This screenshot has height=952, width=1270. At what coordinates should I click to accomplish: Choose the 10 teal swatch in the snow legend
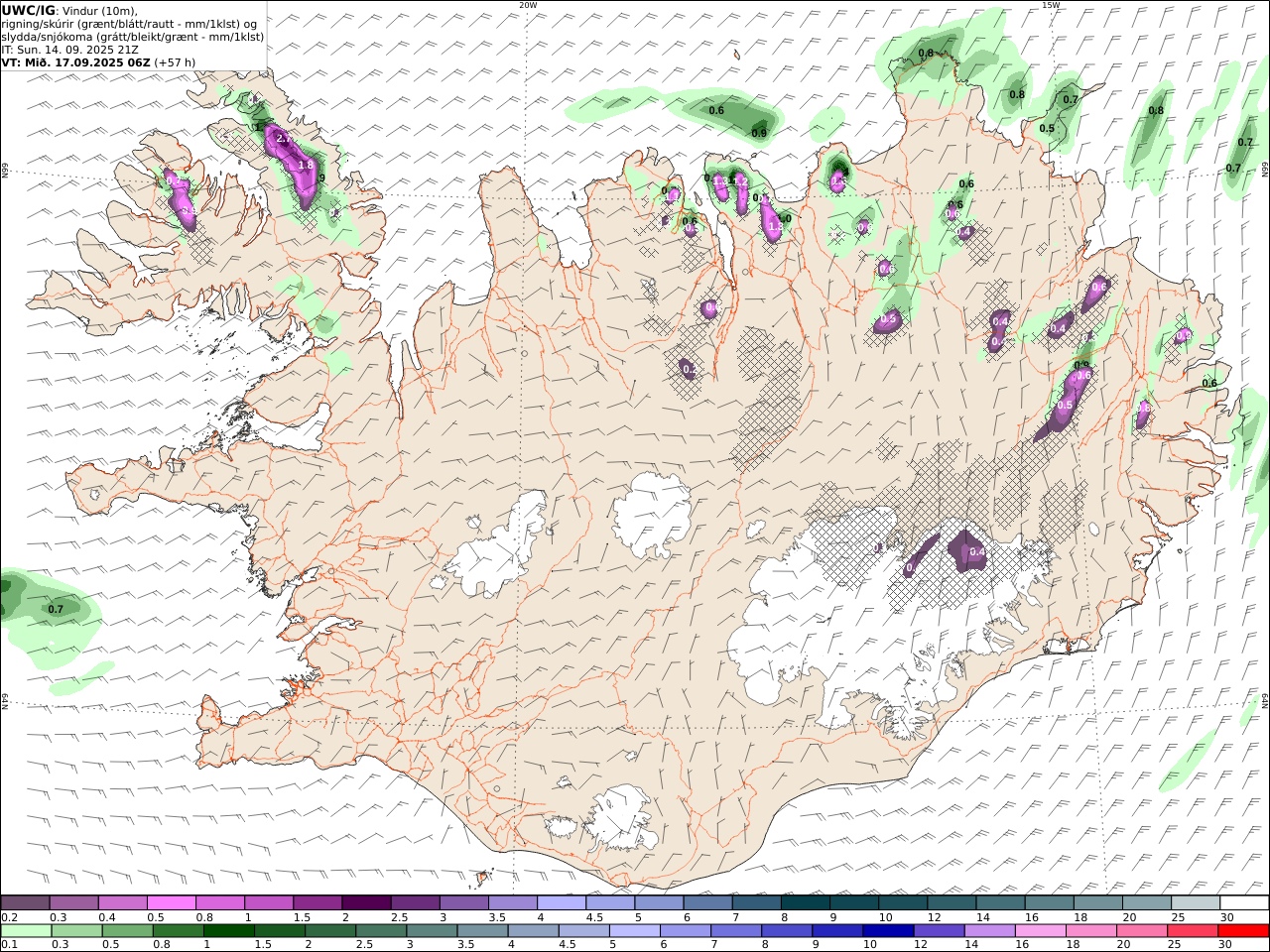(902, 902)
